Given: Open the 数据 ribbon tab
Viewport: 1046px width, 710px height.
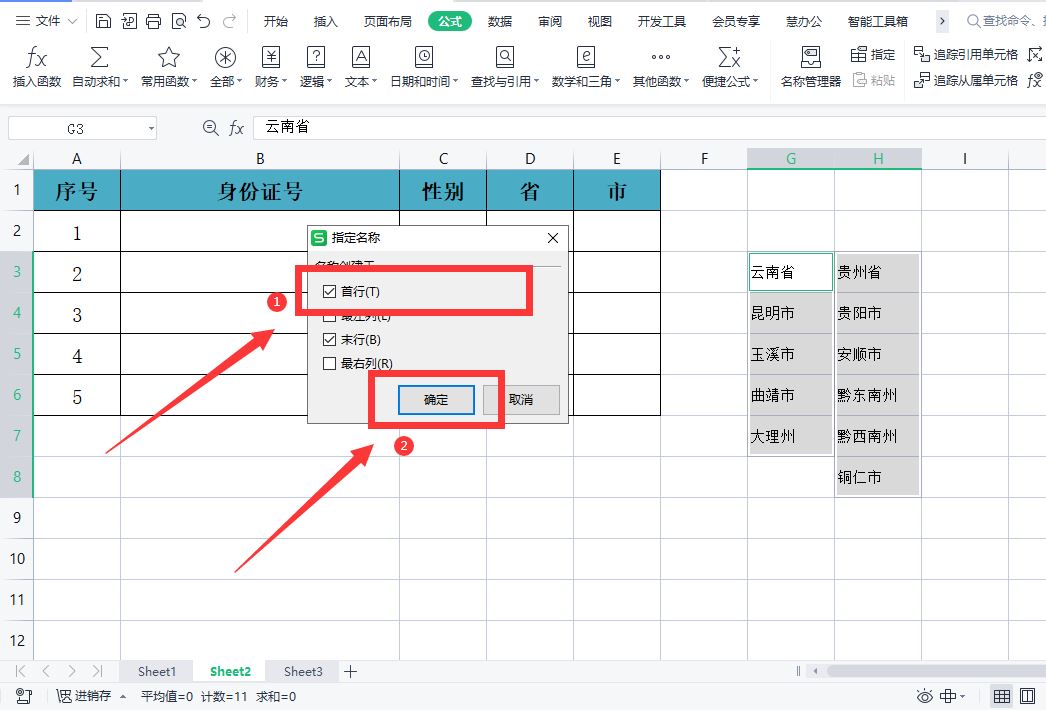Looking at the screenshot, I should [500, 21].
